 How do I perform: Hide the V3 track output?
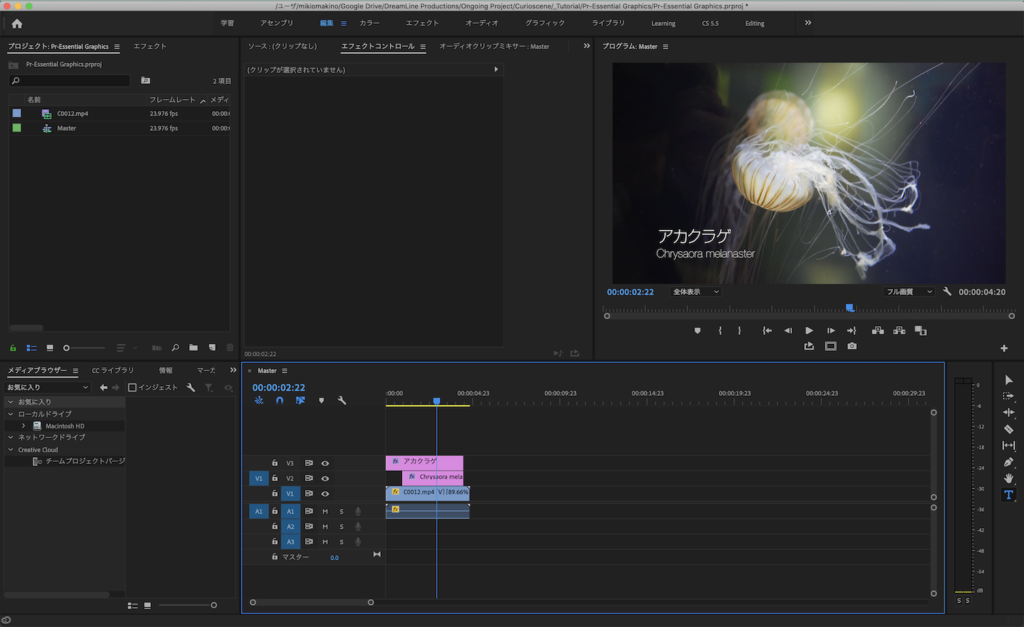(x=325, y=463)
